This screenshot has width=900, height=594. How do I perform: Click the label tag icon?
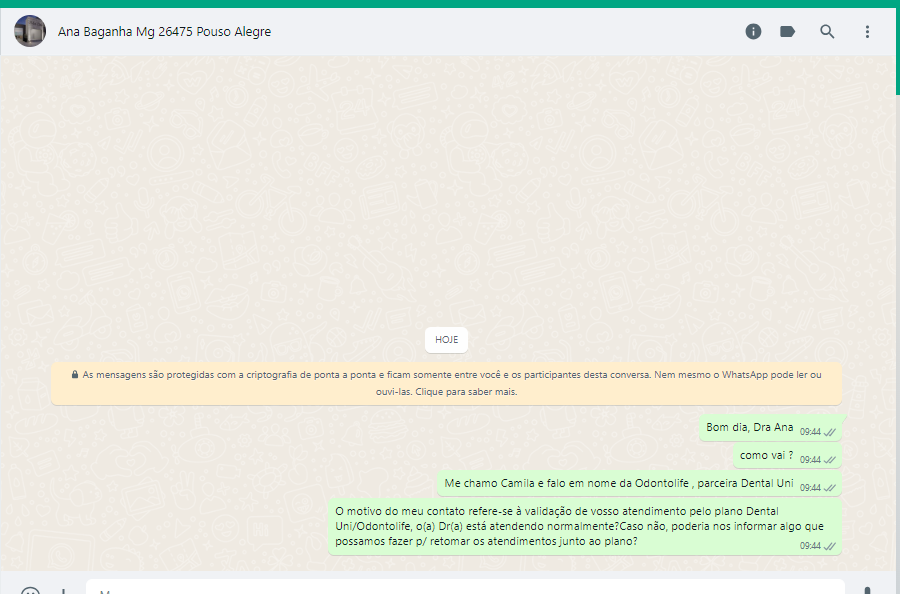788,32
